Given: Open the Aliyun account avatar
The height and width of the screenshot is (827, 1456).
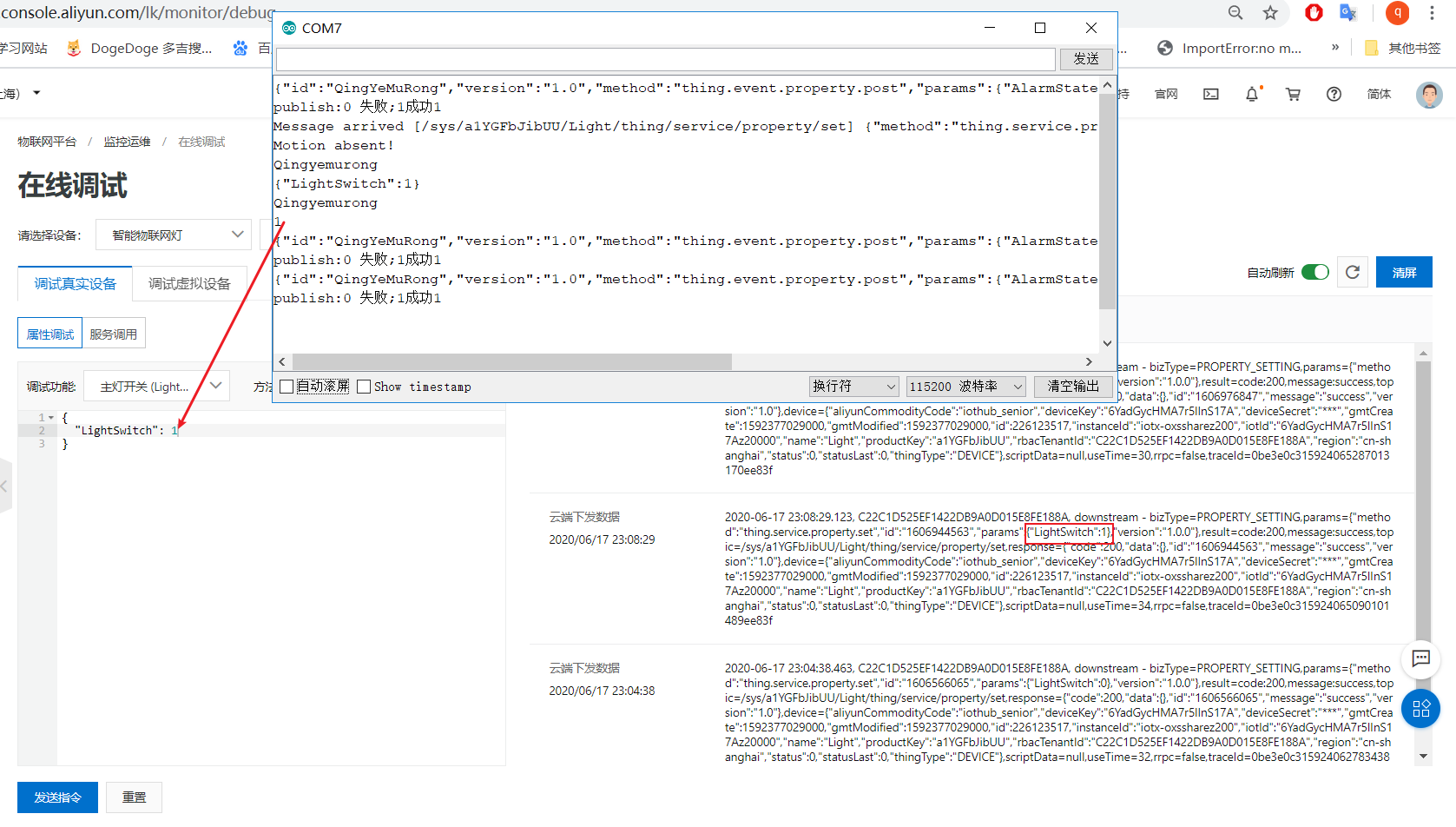Looking at the screenshot, I should [1429, 94].
